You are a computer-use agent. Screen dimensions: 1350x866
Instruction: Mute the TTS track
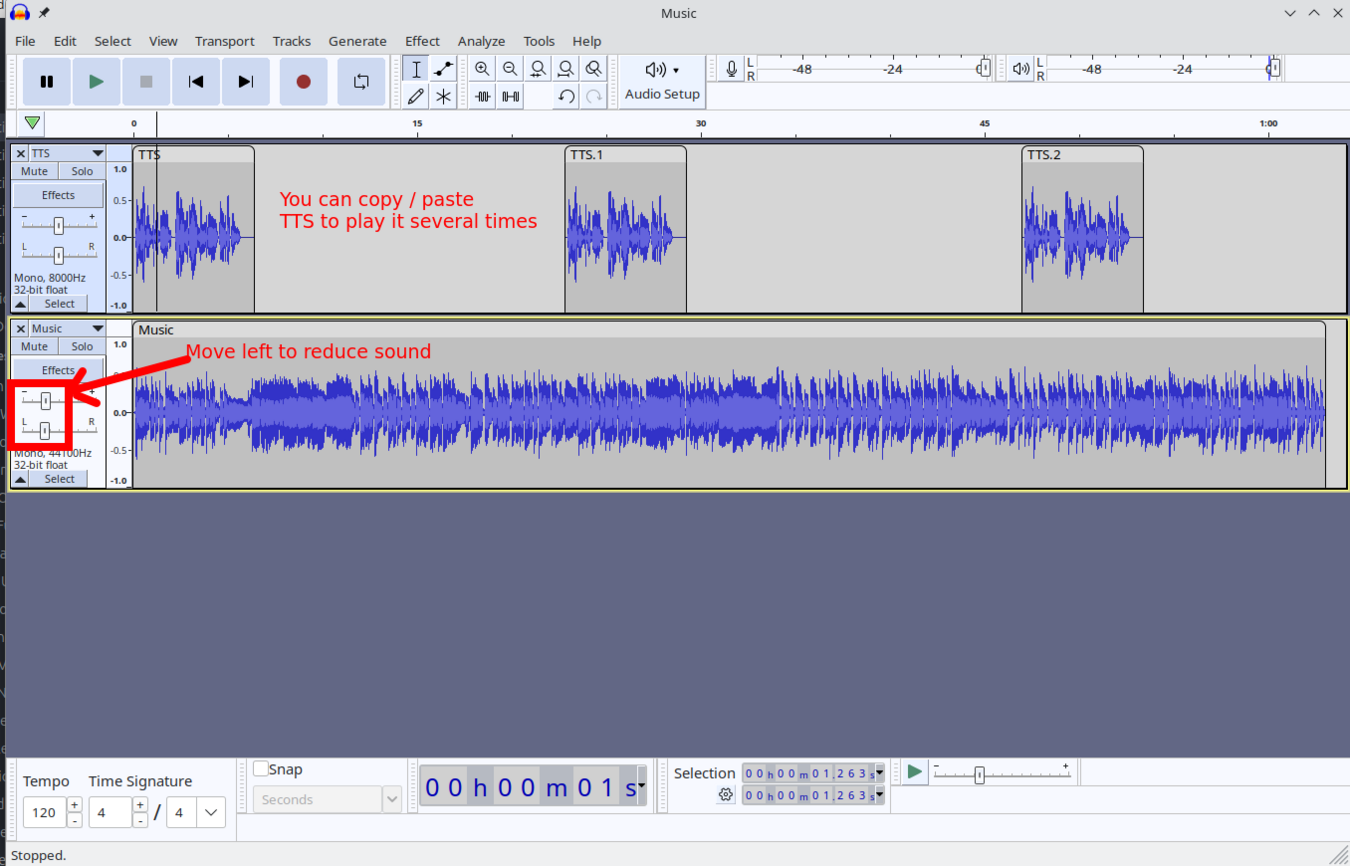click(35, 171)
